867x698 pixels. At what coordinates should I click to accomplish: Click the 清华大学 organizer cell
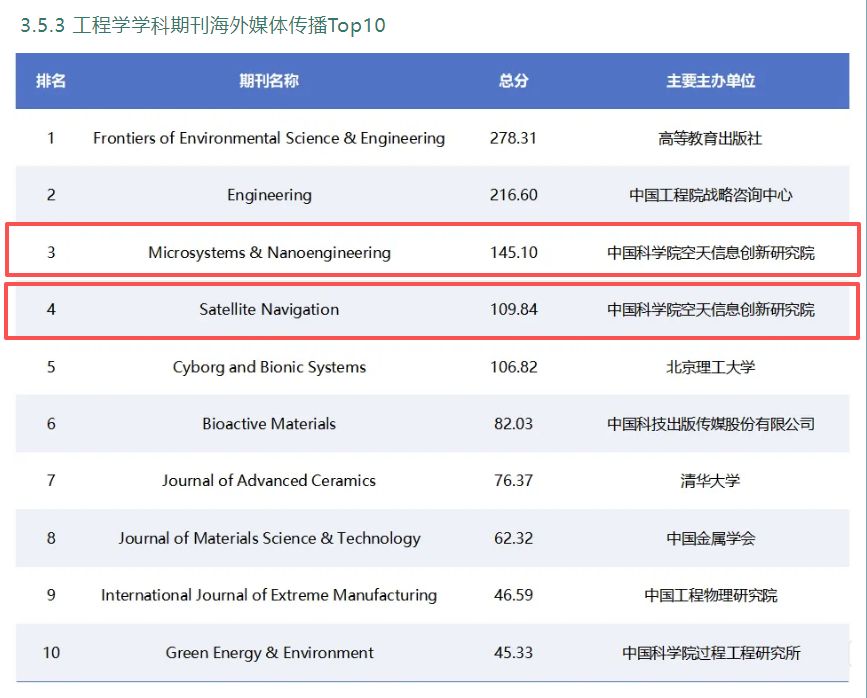coord(710,481)
